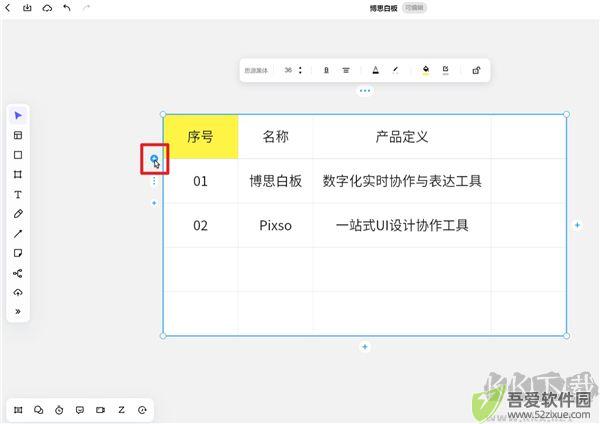The height and width of the screenshot is (424, 600).
Task: Click the video camera icon
Action: (100, 410)
